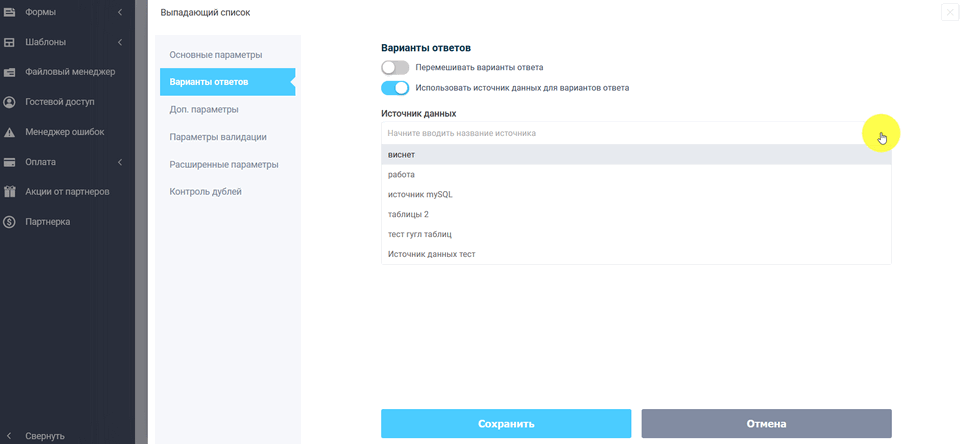Image resolution: width=960 pixels, height=444 pixels.
Task: Click the Формы sidebar icon
Action: click(x=9, y=12)
